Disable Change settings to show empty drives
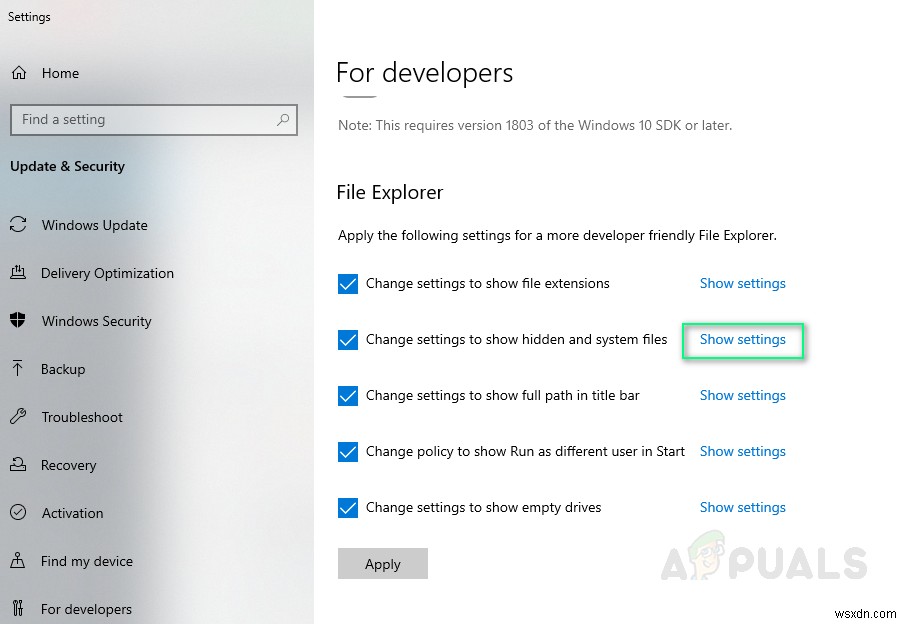The width and height of the screenshot is (908, 624). 348,508
